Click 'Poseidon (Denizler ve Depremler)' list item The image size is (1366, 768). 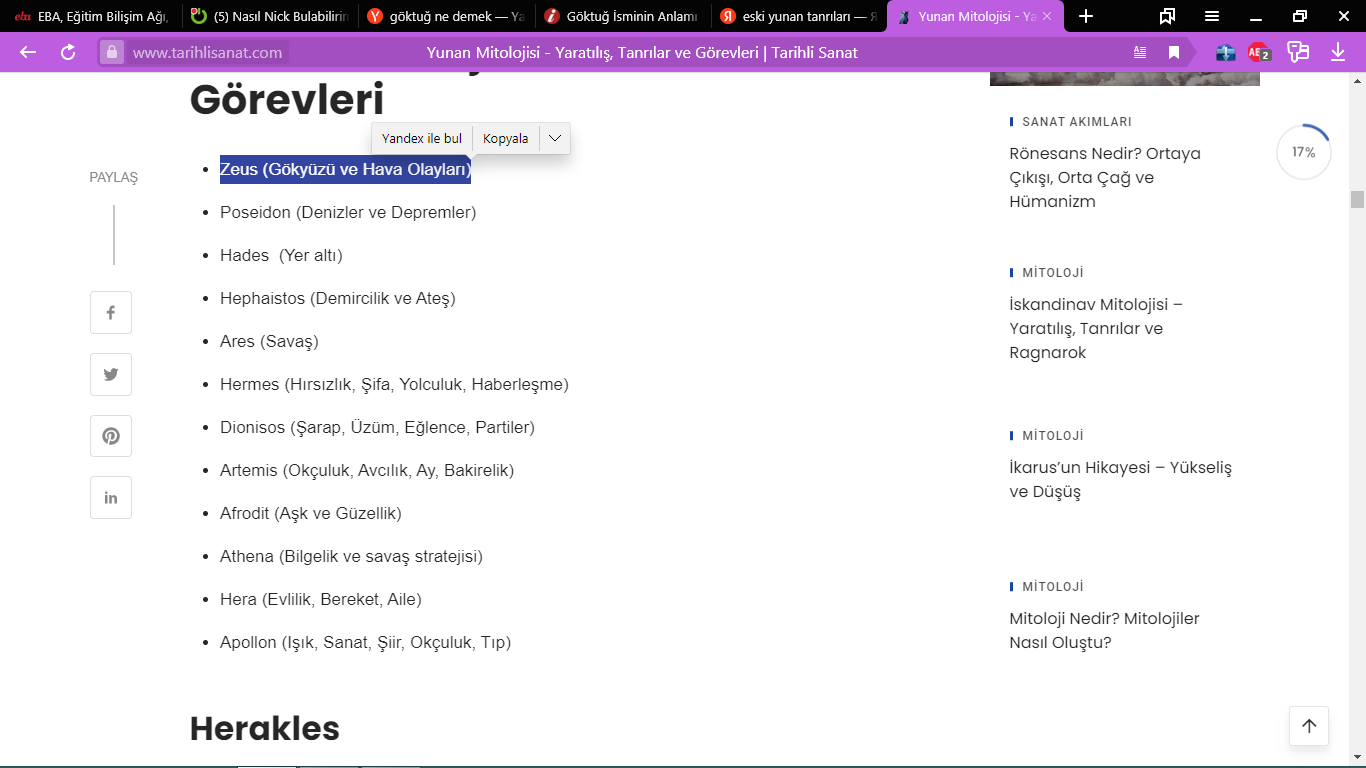pos(348,213)
